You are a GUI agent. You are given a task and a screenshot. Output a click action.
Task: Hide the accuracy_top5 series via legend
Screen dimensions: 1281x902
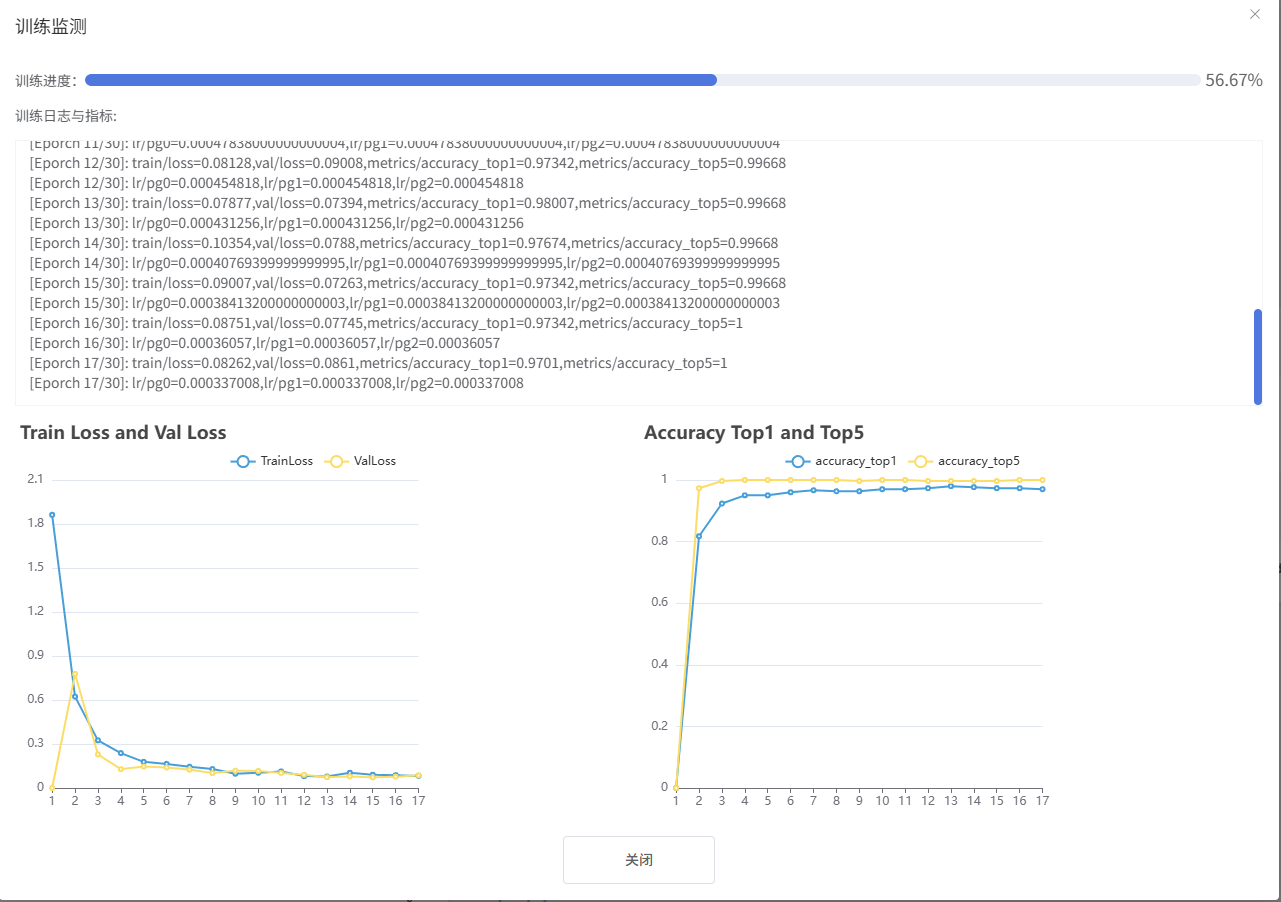pos(965,461)
